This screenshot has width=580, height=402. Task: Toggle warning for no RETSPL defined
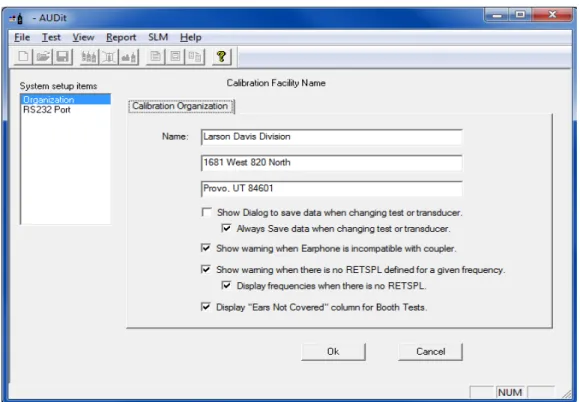coord(206,269)
